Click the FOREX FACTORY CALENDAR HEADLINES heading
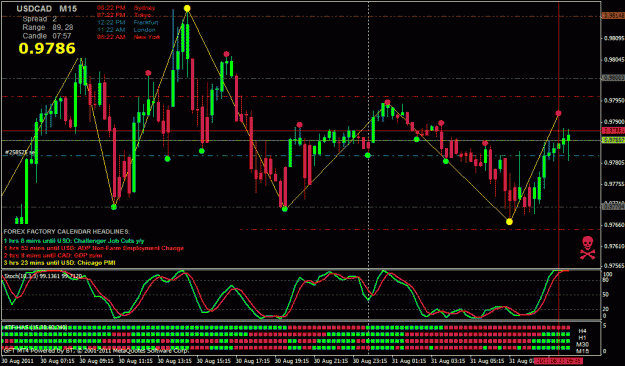625x366 pixels. pyautogui.click(x=67, y=231)
